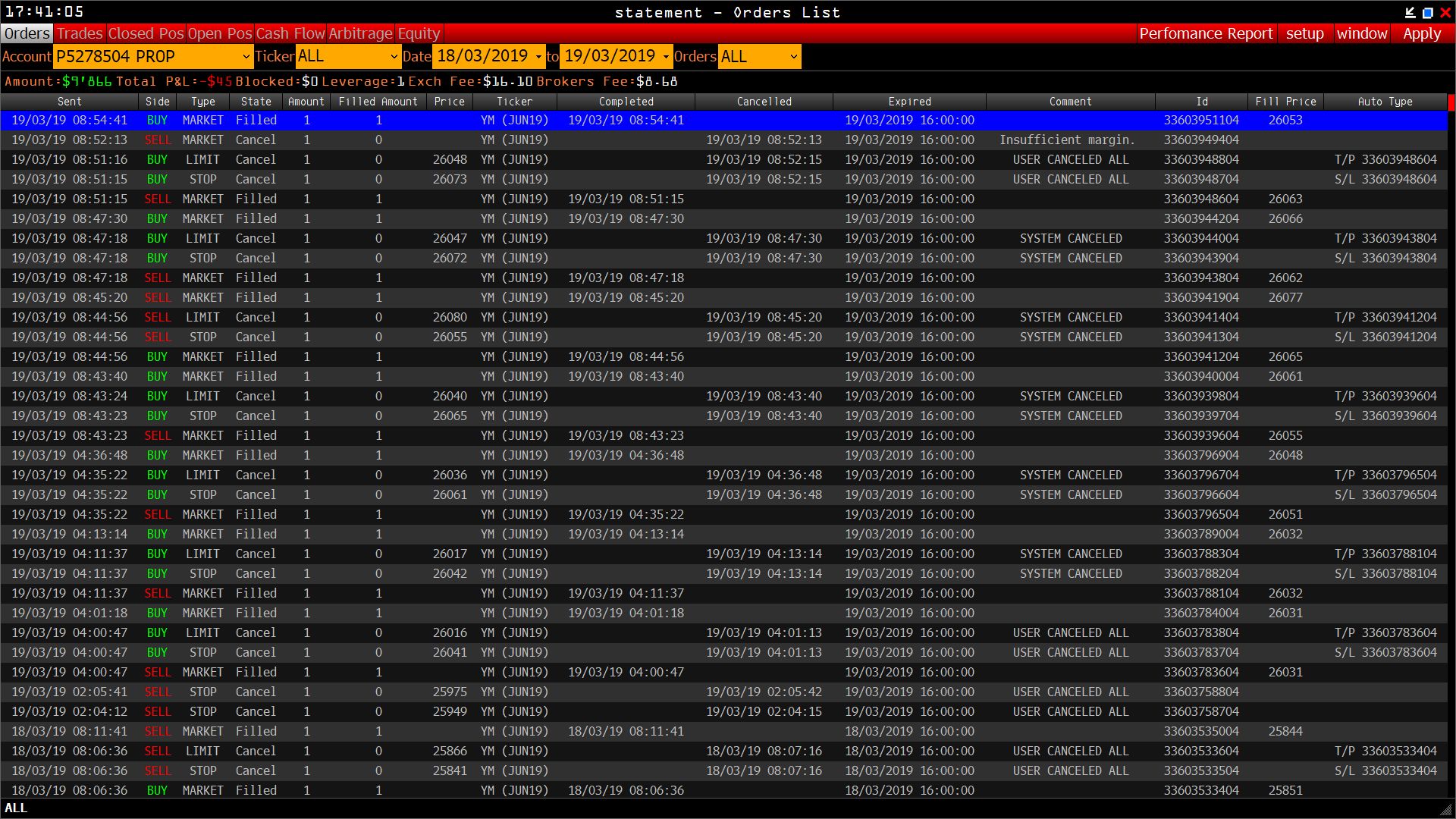Click fill price 25844
This screenshot has height=819, width=1456.
1285,731
